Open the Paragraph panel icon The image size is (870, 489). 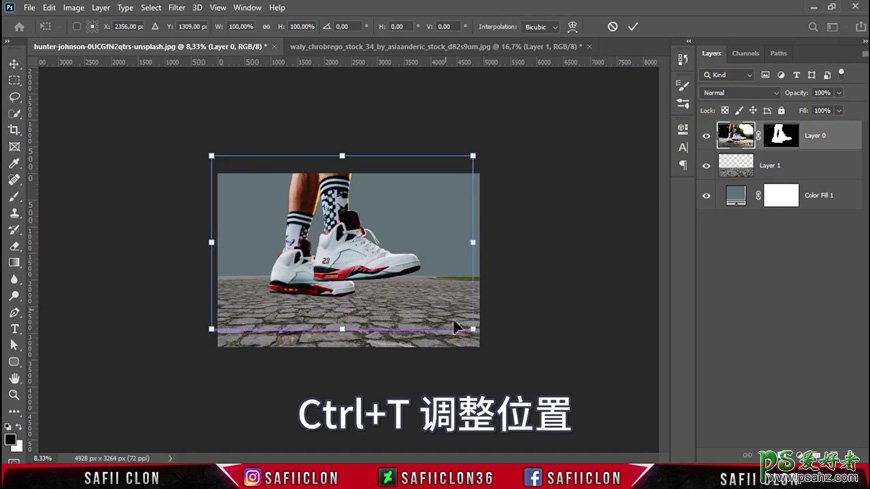click(683, 165)
